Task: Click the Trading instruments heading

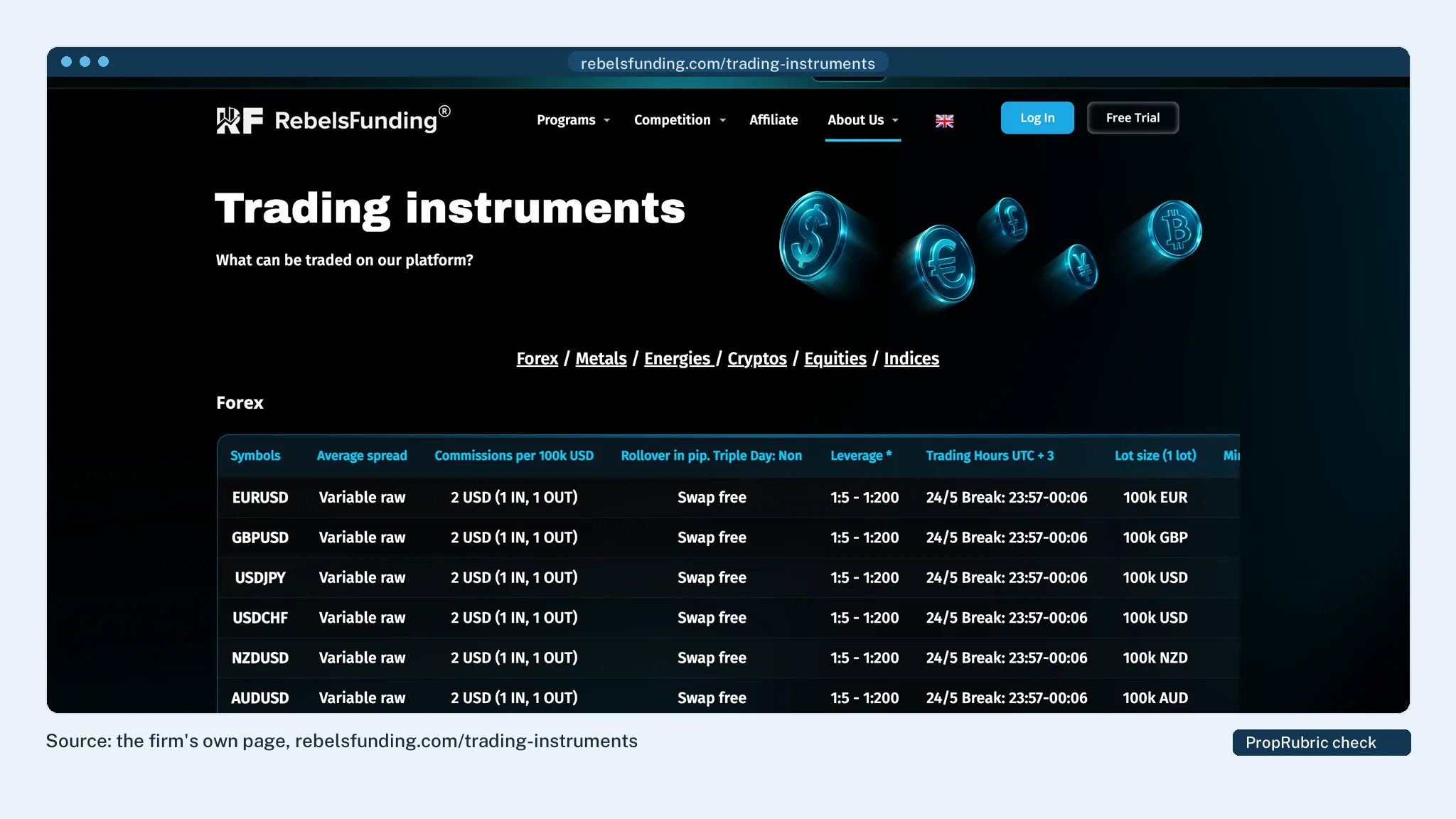Action: coord(450,210)
